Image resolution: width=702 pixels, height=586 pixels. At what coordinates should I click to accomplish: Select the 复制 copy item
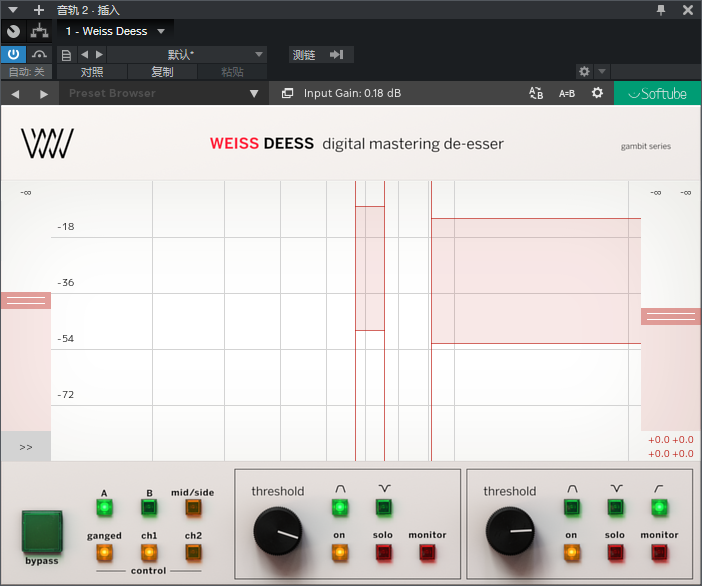(x=162, y=72)
